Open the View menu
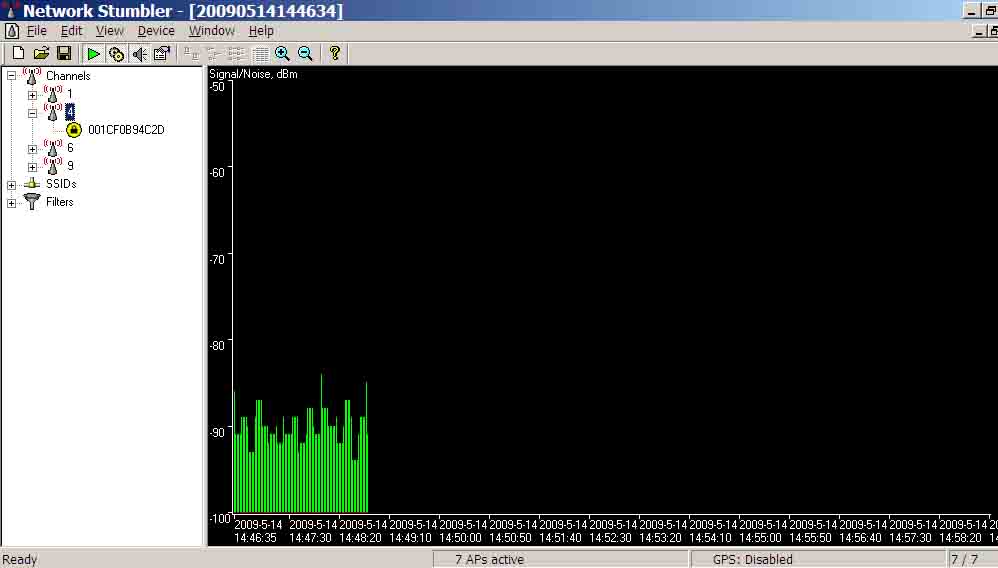 109,31
